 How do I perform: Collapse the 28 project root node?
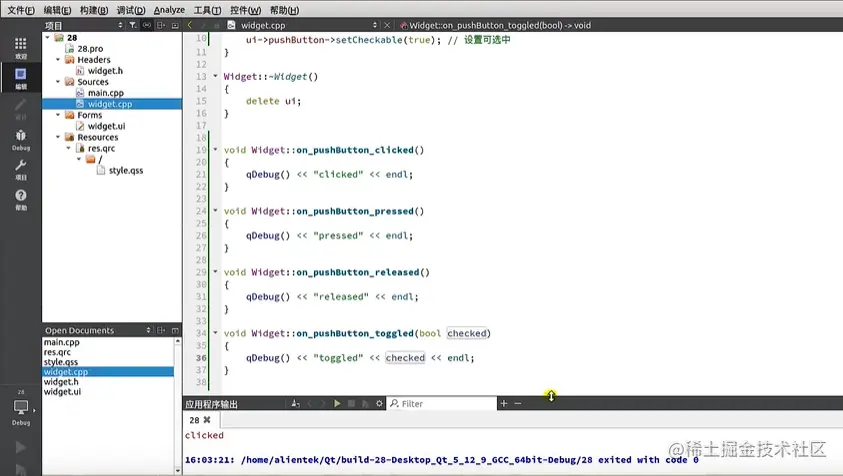(x=47, y=37)
